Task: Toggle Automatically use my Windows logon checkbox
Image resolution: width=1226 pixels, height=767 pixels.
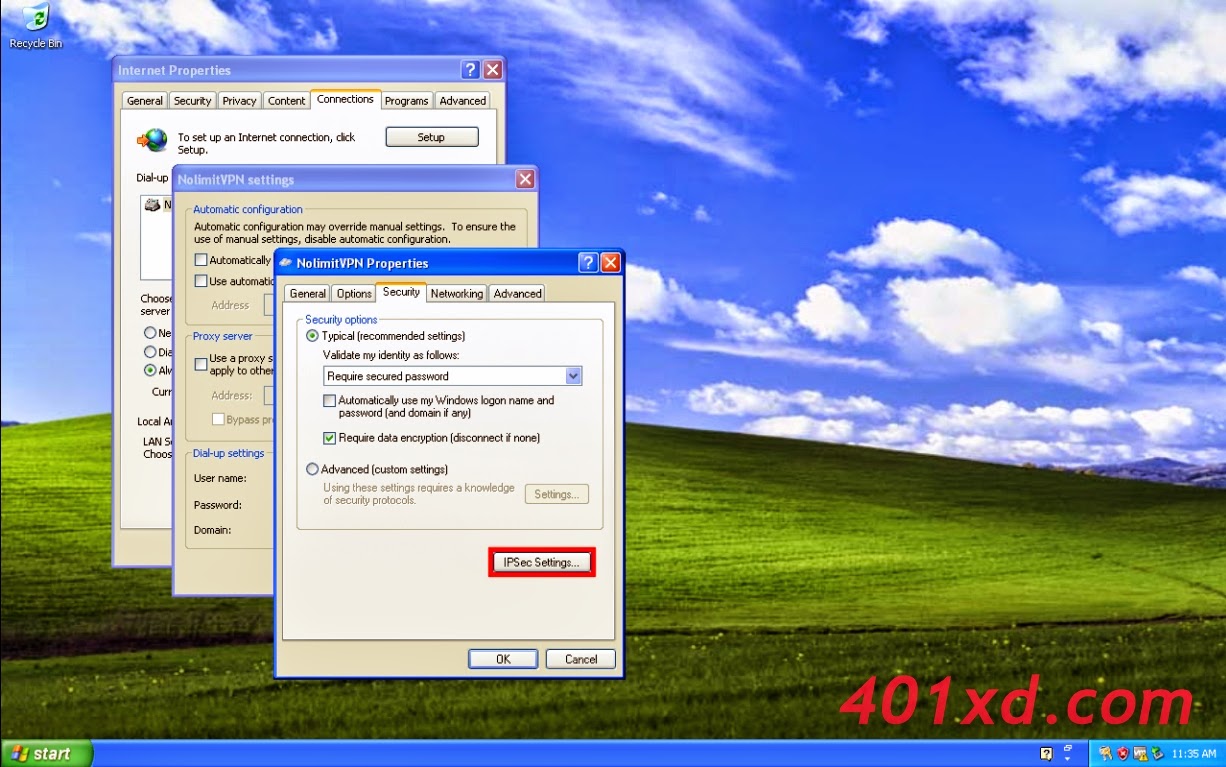Action: pos(329,400)
